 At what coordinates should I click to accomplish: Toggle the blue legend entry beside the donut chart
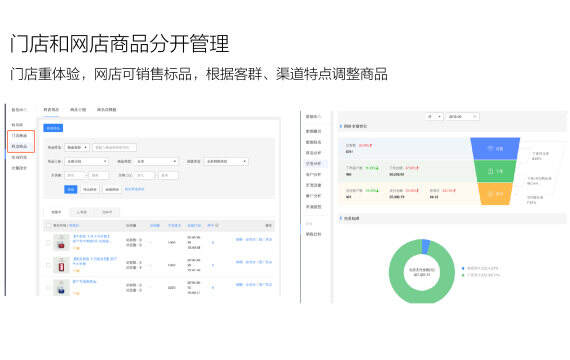(480, 268)
